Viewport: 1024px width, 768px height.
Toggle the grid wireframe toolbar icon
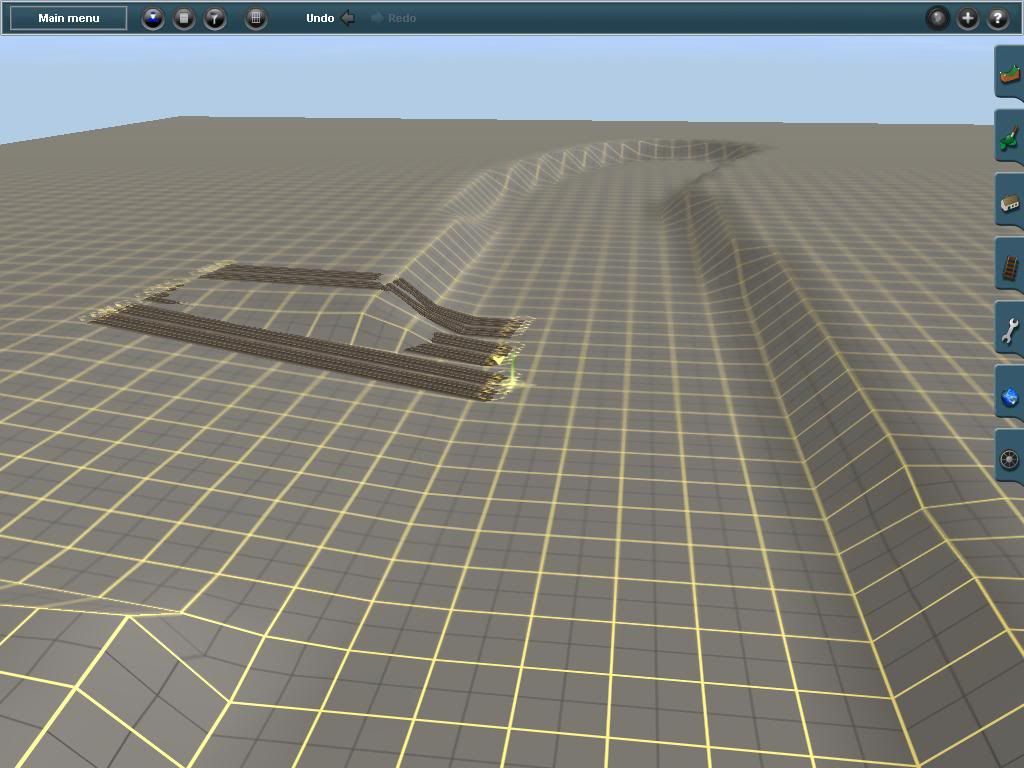click(256, 18)
